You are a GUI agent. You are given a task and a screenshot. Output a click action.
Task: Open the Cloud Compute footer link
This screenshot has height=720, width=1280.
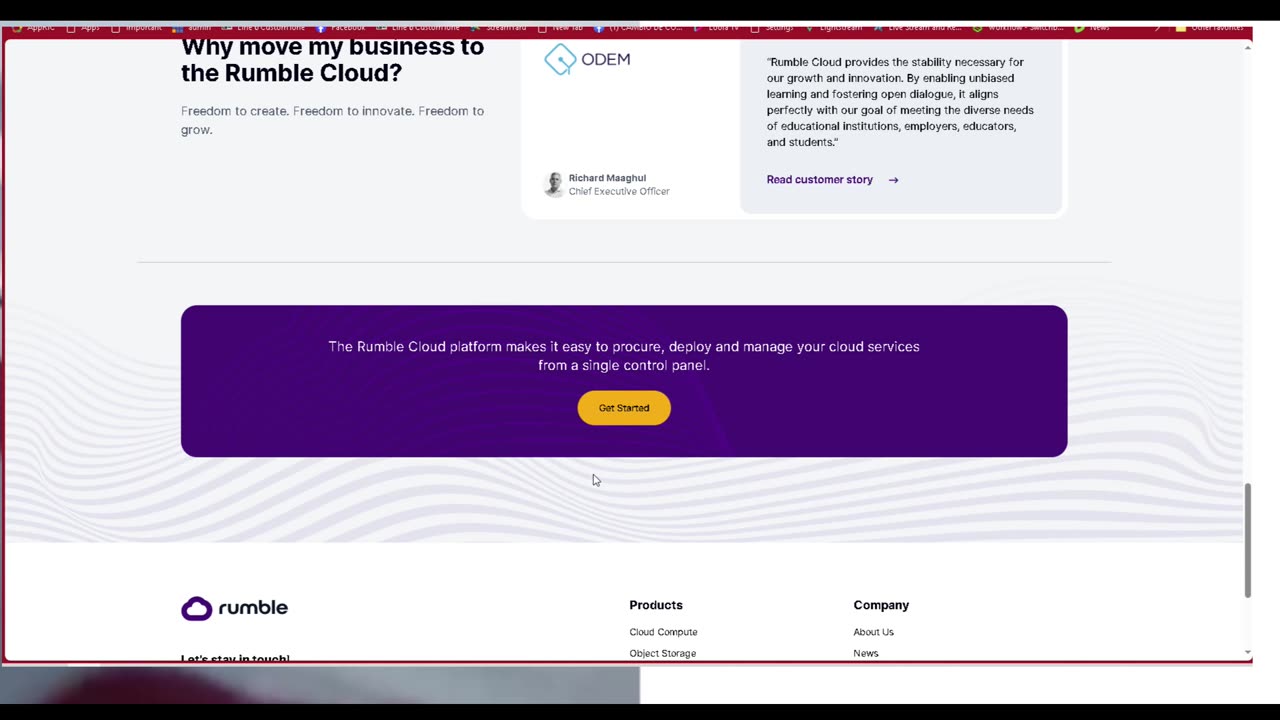click(x=663, y=632)
